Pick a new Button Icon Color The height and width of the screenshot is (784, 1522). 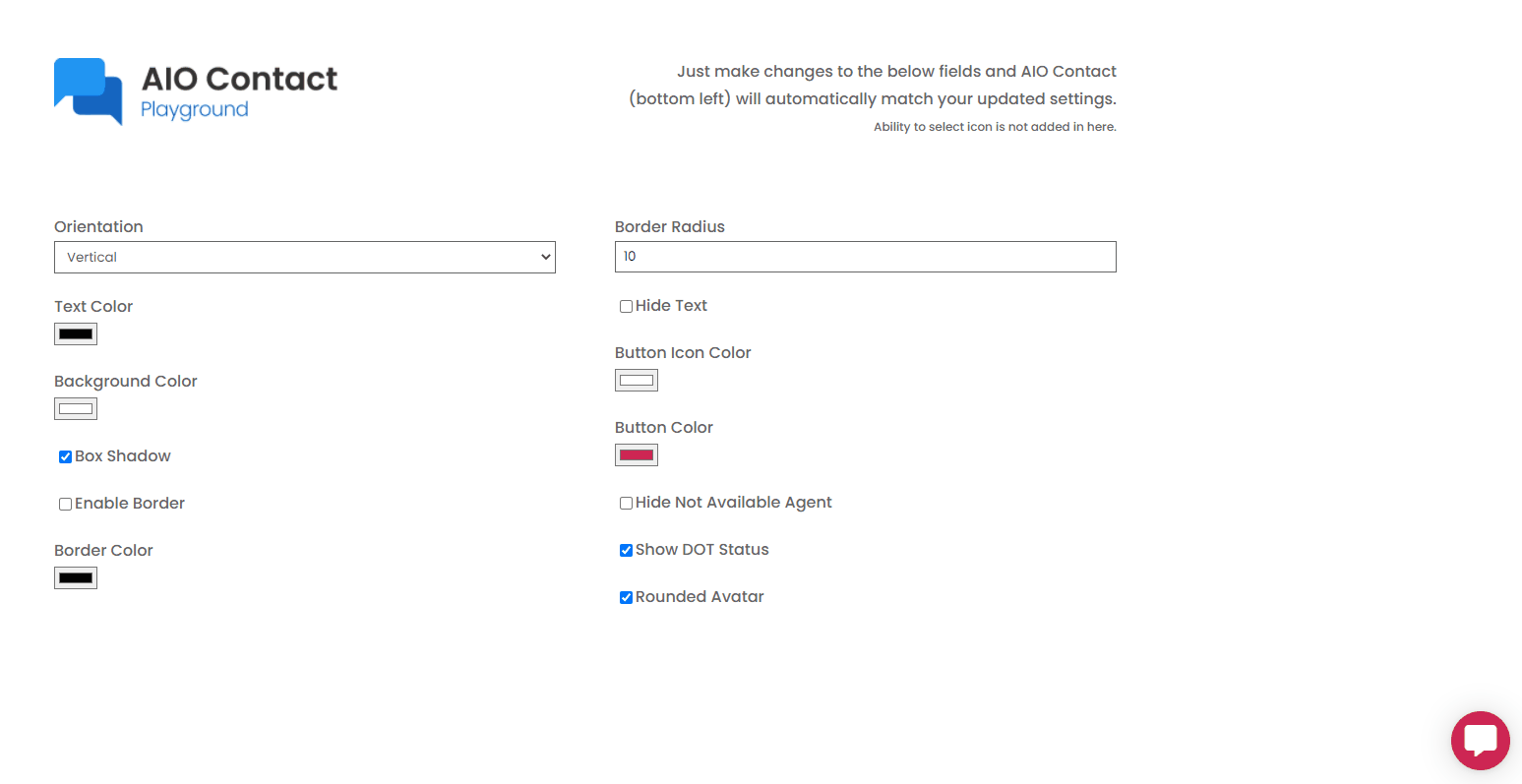pyautogui.click(x=637, y=381)
